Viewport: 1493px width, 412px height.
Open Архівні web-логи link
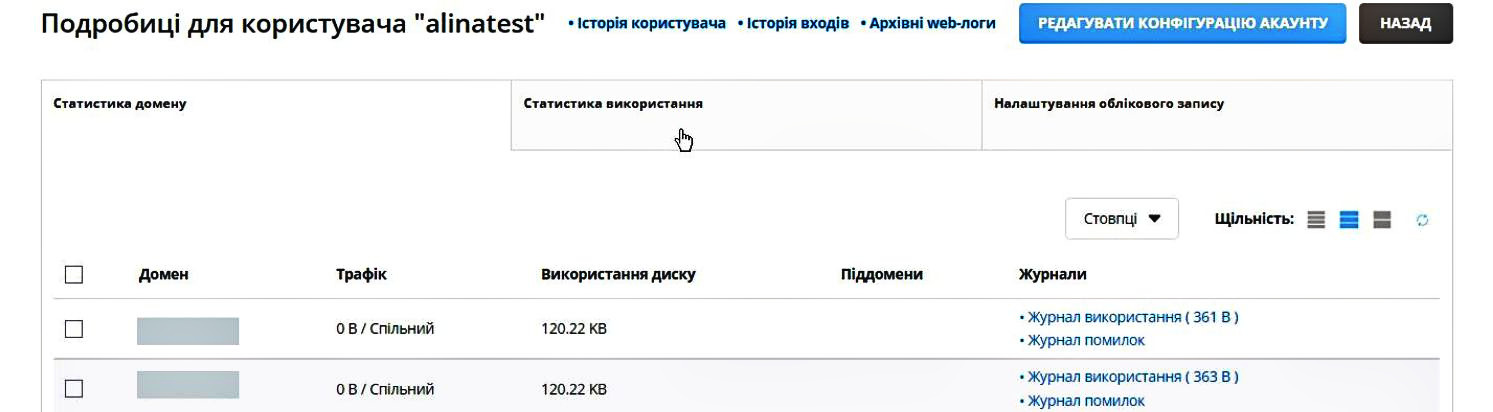pyautogui.click(x=928, y=23)
